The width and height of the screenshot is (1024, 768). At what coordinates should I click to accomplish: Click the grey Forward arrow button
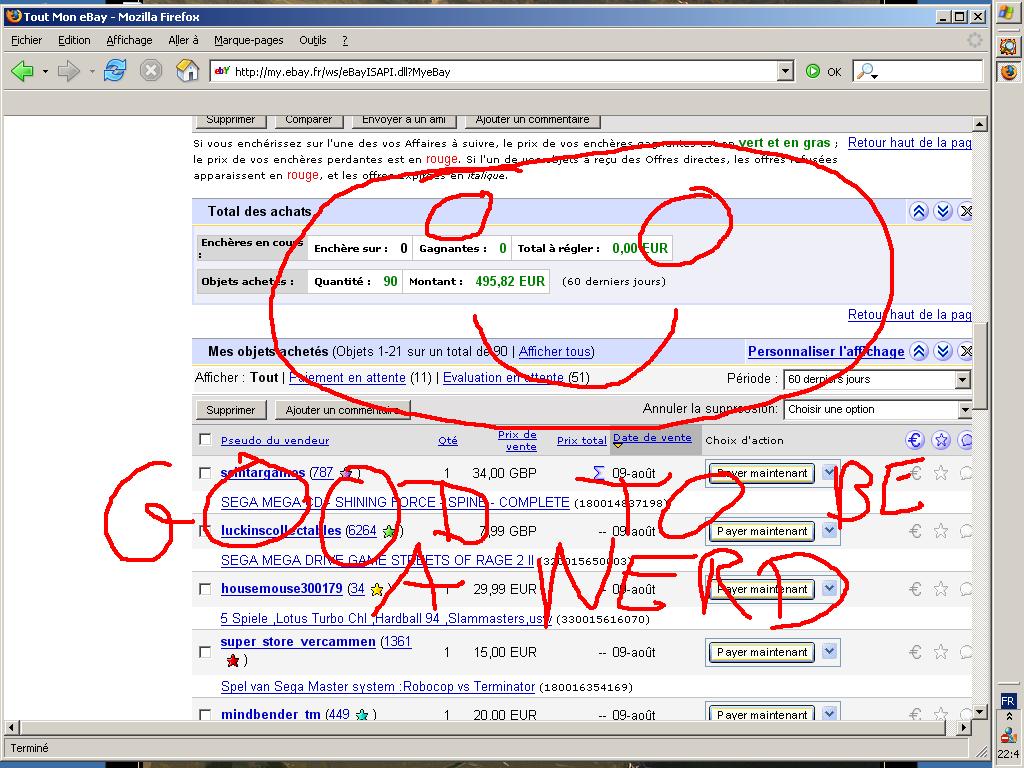tap(68, 71)
